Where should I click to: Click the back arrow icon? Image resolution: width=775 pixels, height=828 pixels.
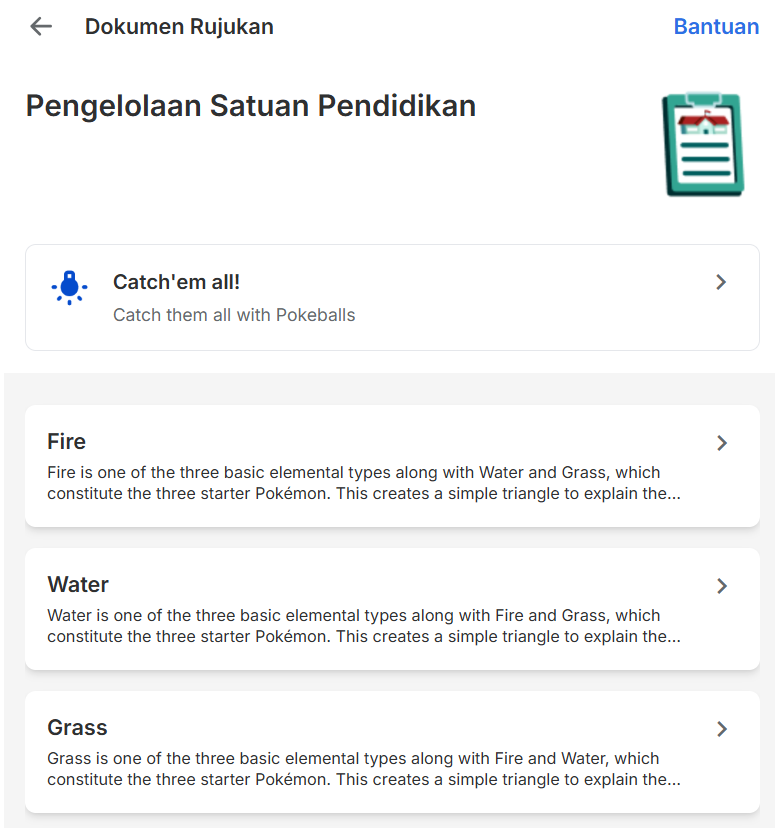41,27
